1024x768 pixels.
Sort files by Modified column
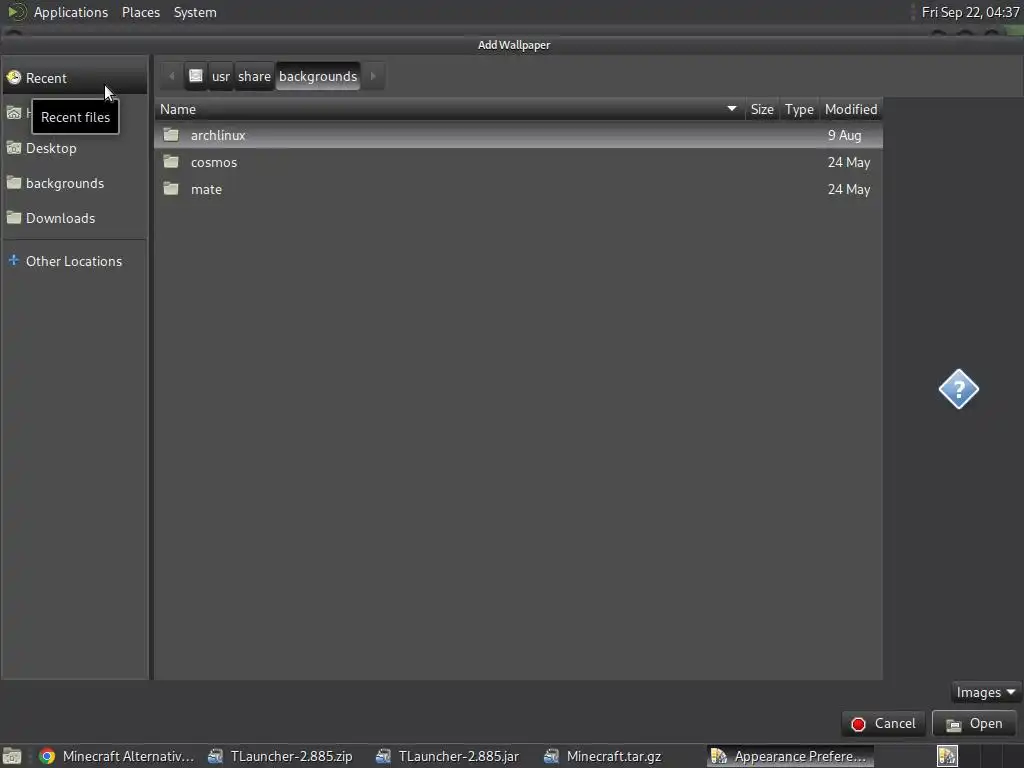(x=851, y=110)
